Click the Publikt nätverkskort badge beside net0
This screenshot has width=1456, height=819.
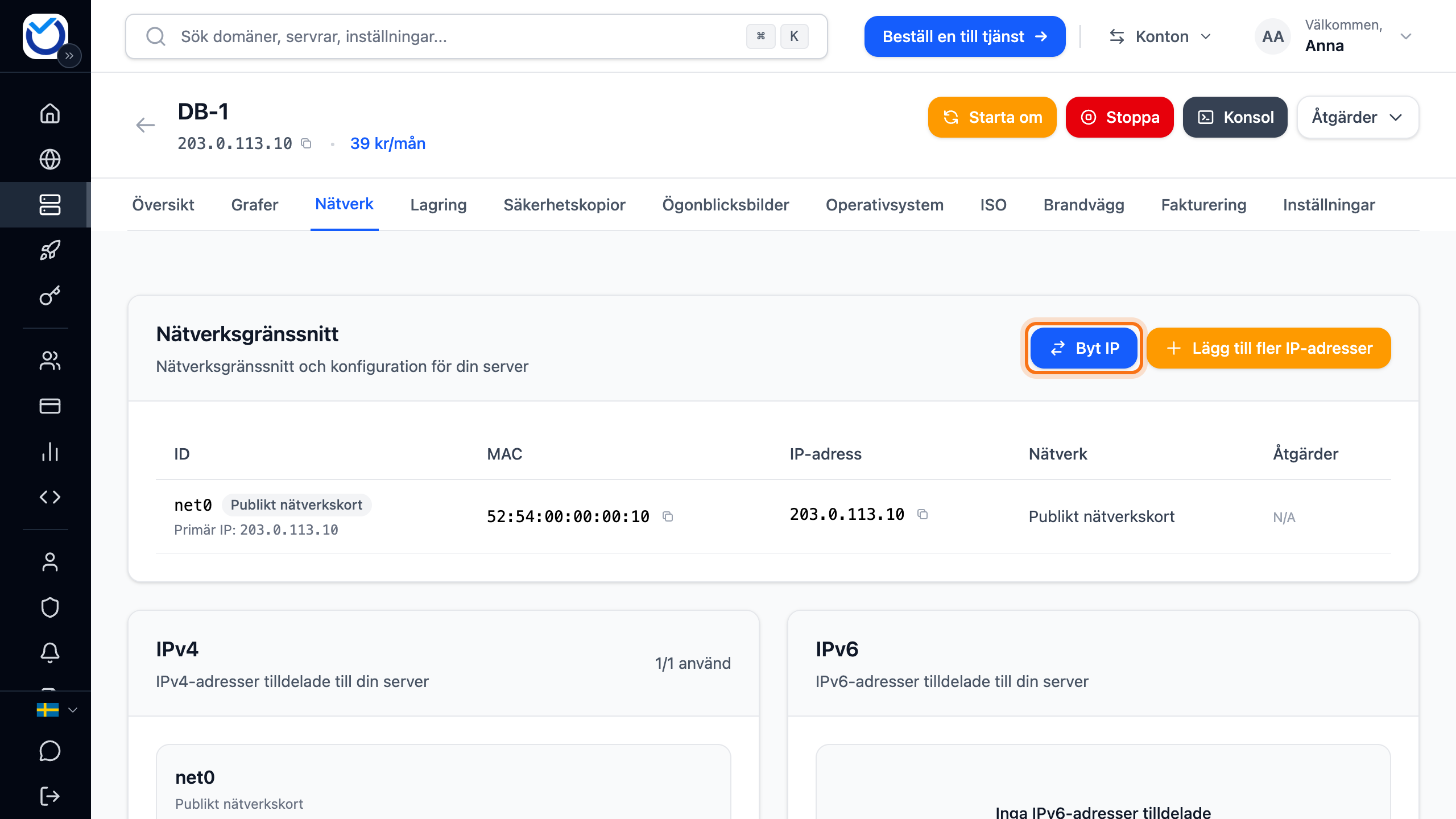(296, 505)
